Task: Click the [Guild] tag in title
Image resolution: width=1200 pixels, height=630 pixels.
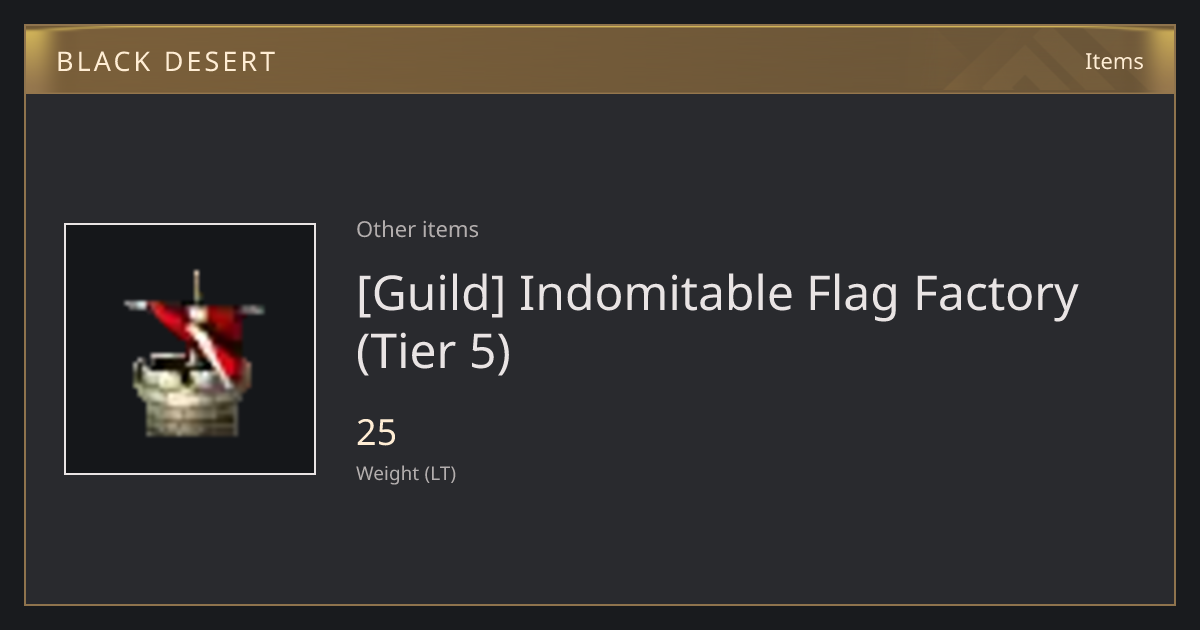Action: 430,295
